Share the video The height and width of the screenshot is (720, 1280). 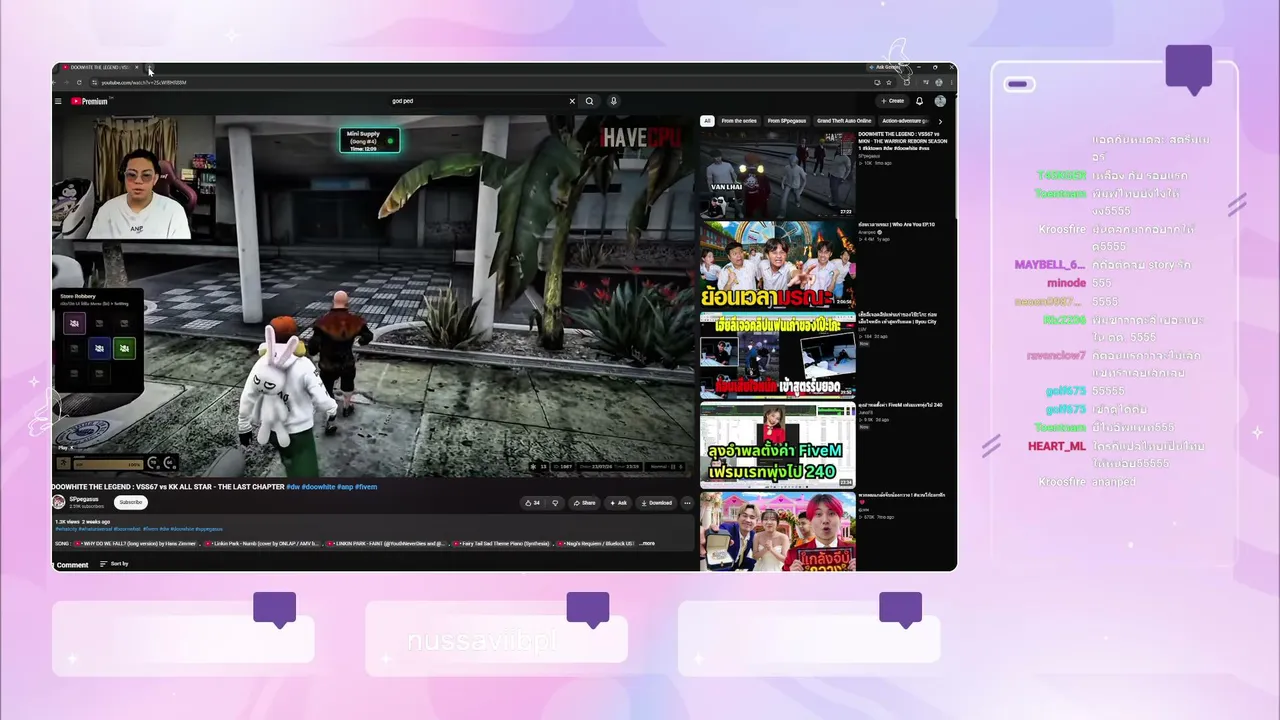(x=585, y=503)
